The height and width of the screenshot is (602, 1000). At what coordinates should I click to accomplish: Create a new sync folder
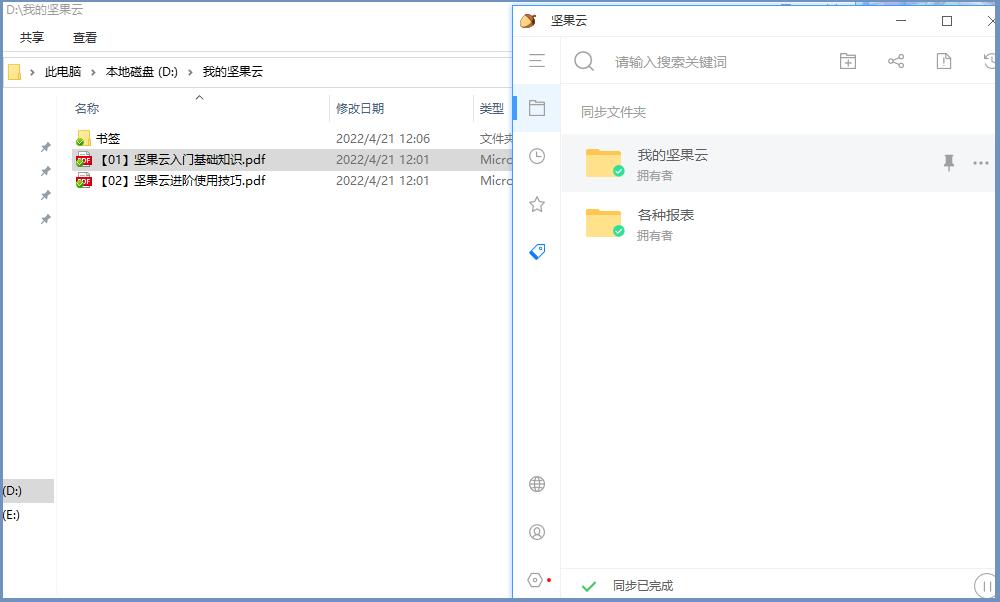847,61
